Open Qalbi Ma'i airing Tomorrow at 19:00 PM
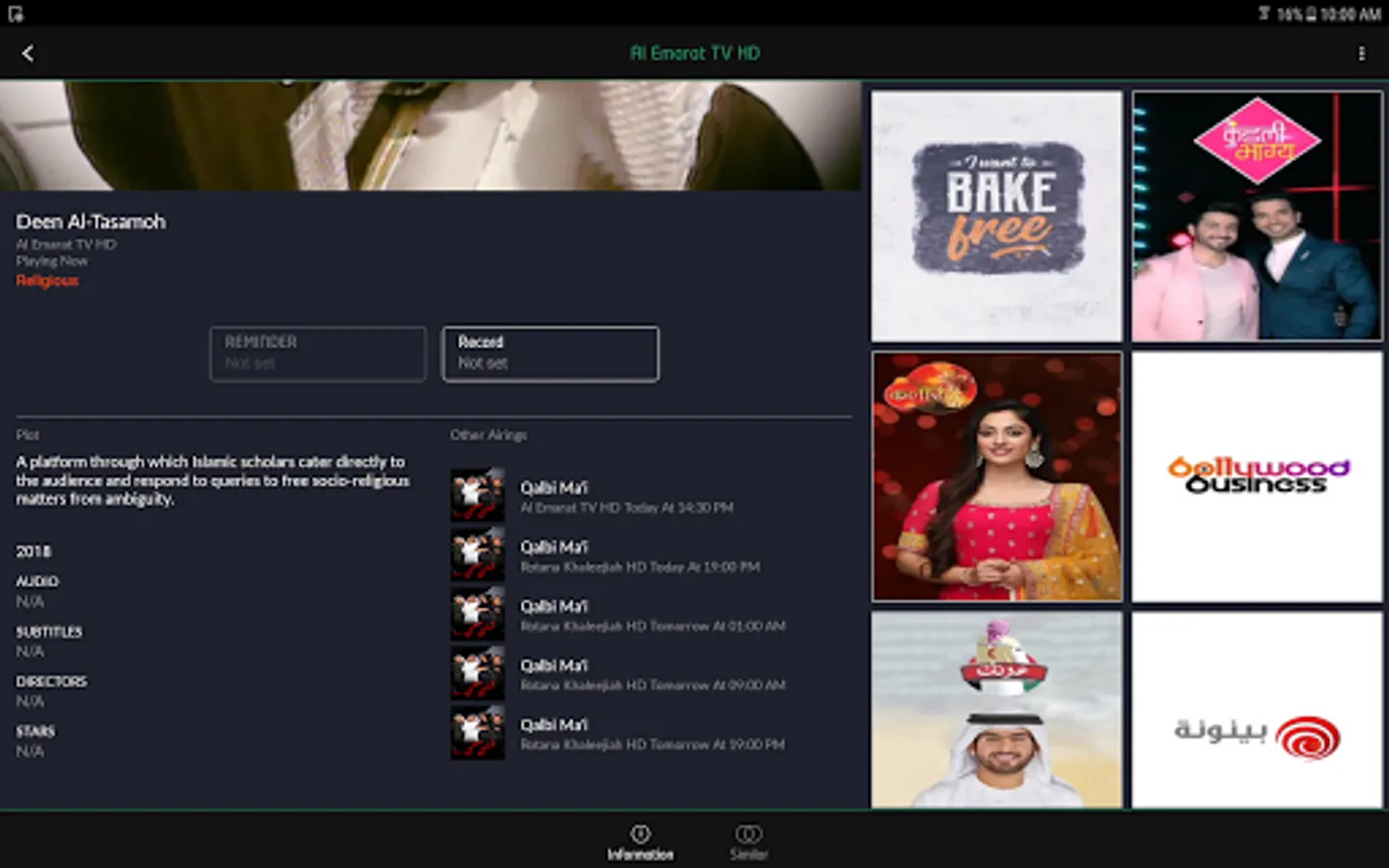 [x=651, y=733]
